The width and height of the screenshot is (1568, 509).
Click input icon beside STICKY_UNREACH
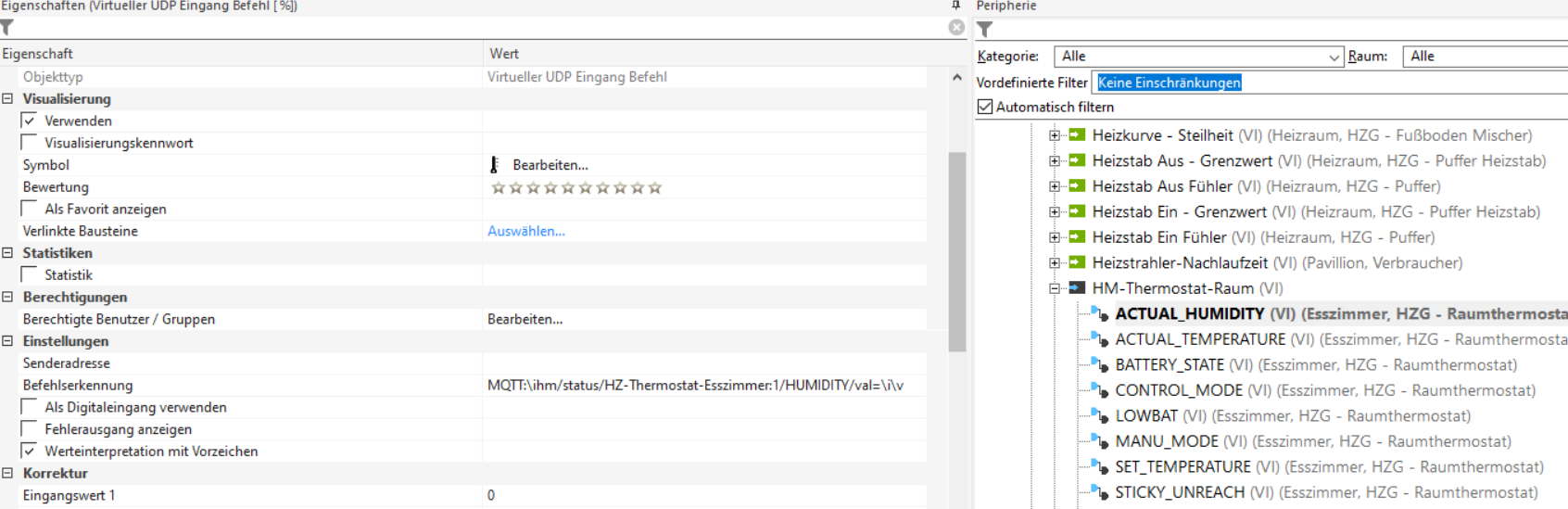point(1100,492)
